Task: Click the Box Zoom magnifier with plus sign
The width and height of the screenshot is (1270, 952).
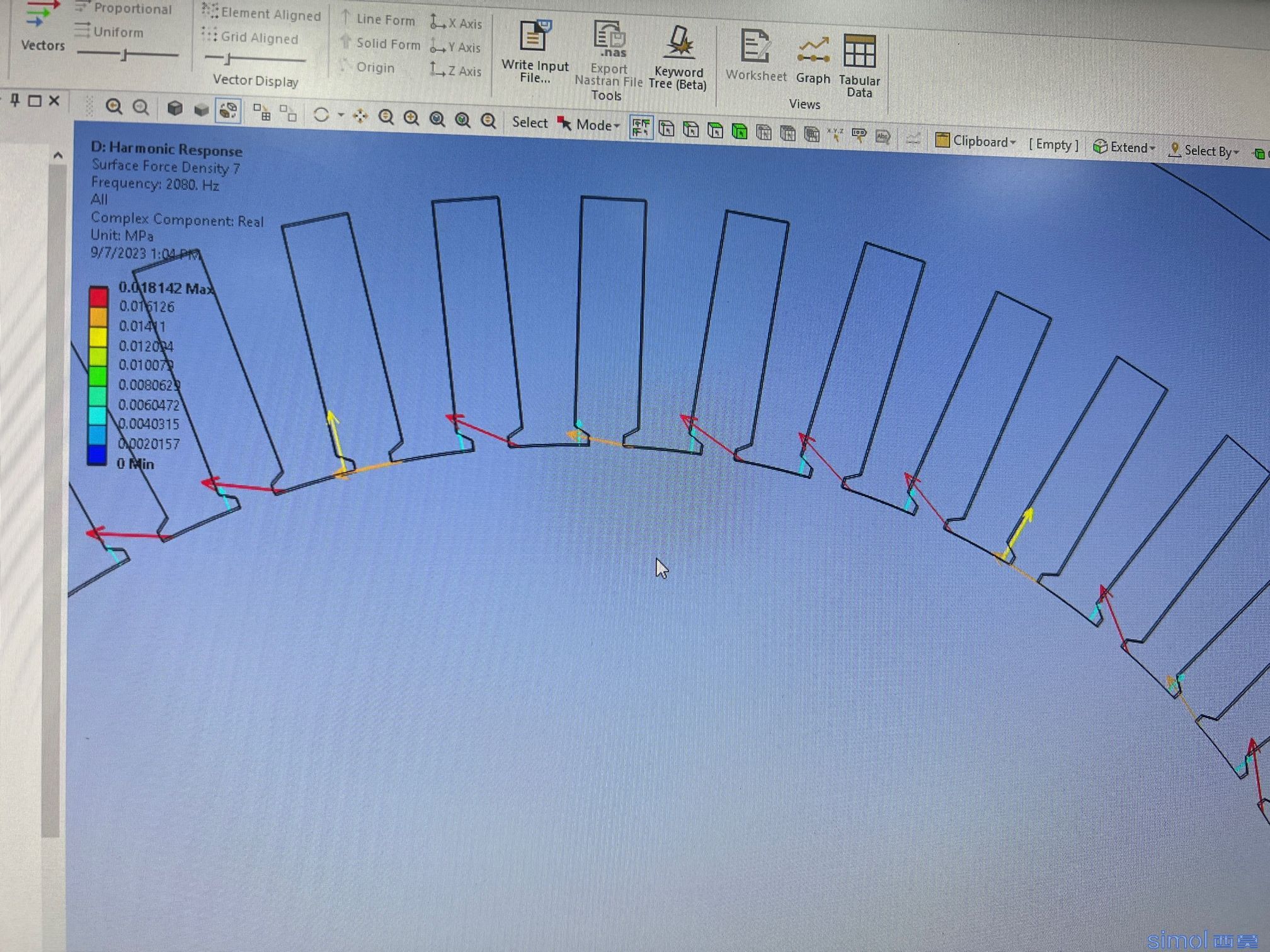Action: 411,118
